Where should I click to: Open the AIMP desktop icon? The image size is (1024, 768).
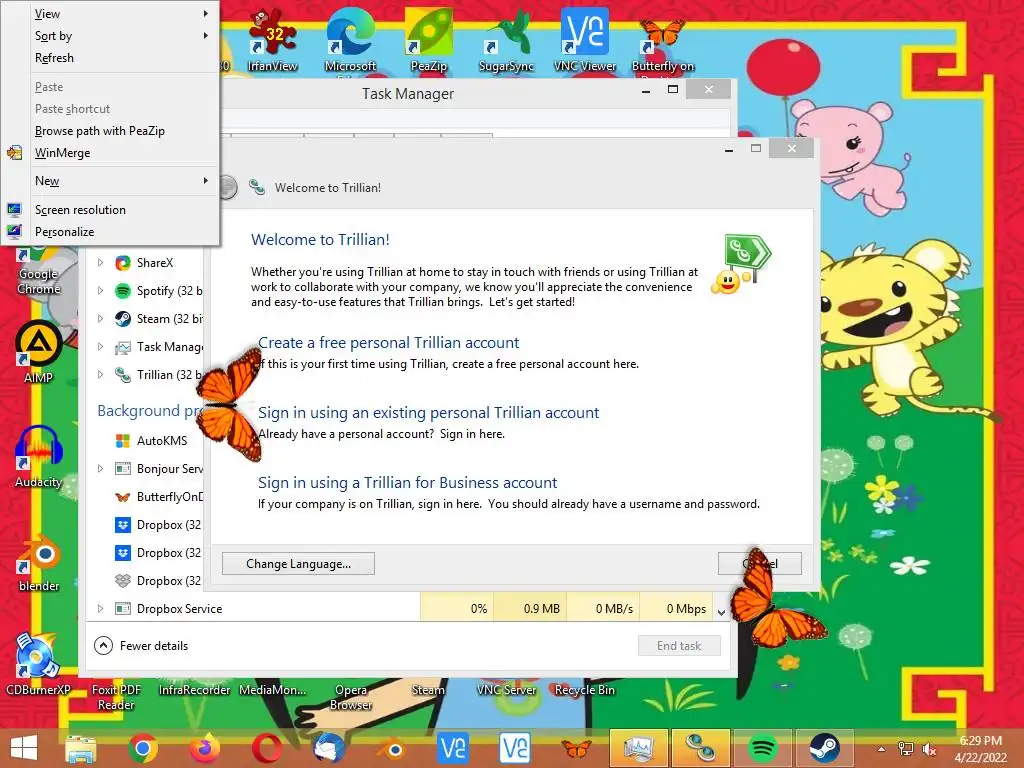coord(39,353)
